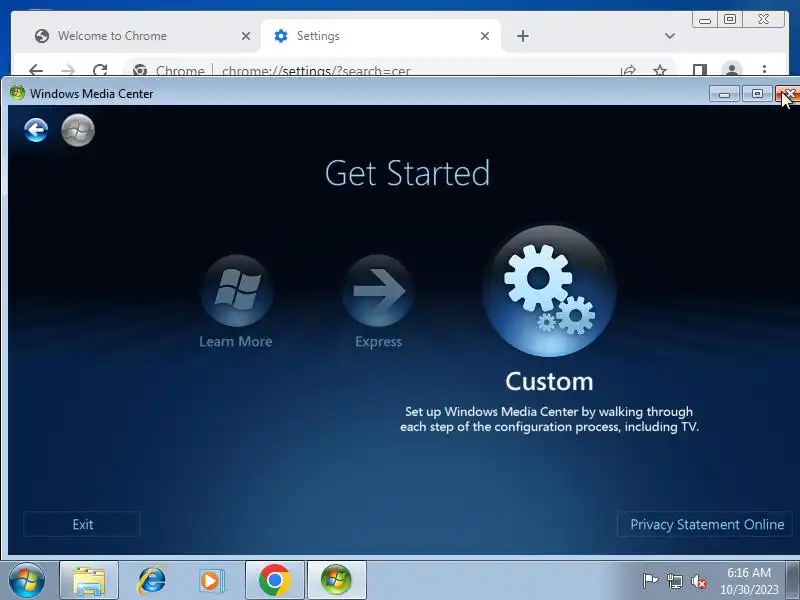Open the Privacy Statement Online link
The image size is (800, 600).
(705, 524)
